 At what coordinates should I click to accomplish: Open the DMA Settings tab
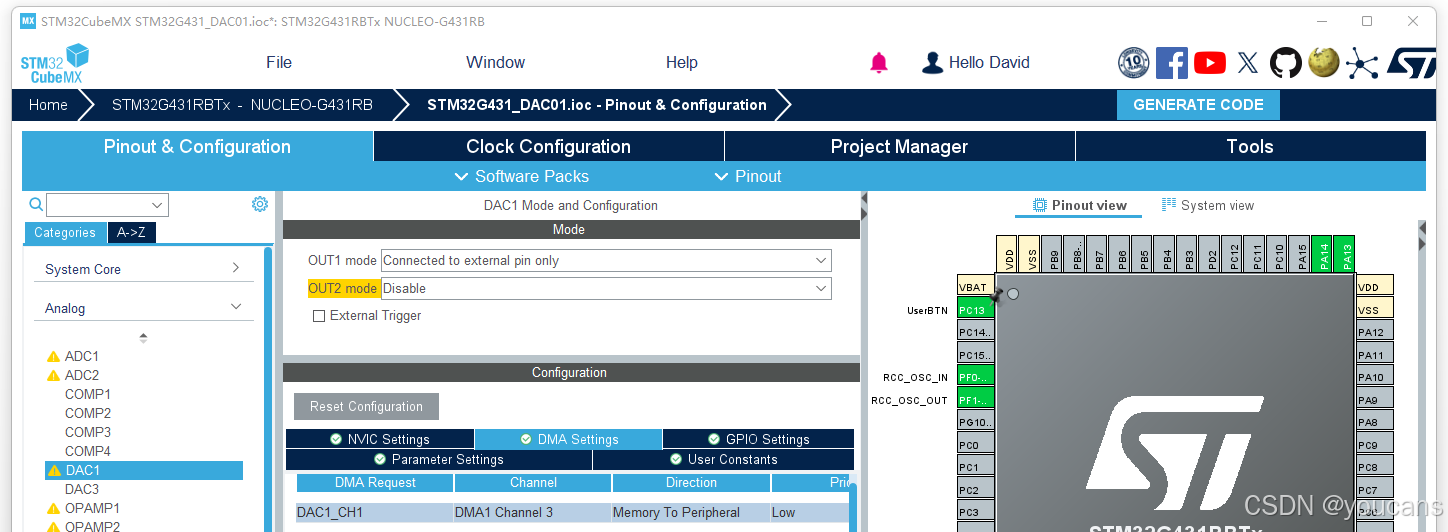tap(568, 439)
